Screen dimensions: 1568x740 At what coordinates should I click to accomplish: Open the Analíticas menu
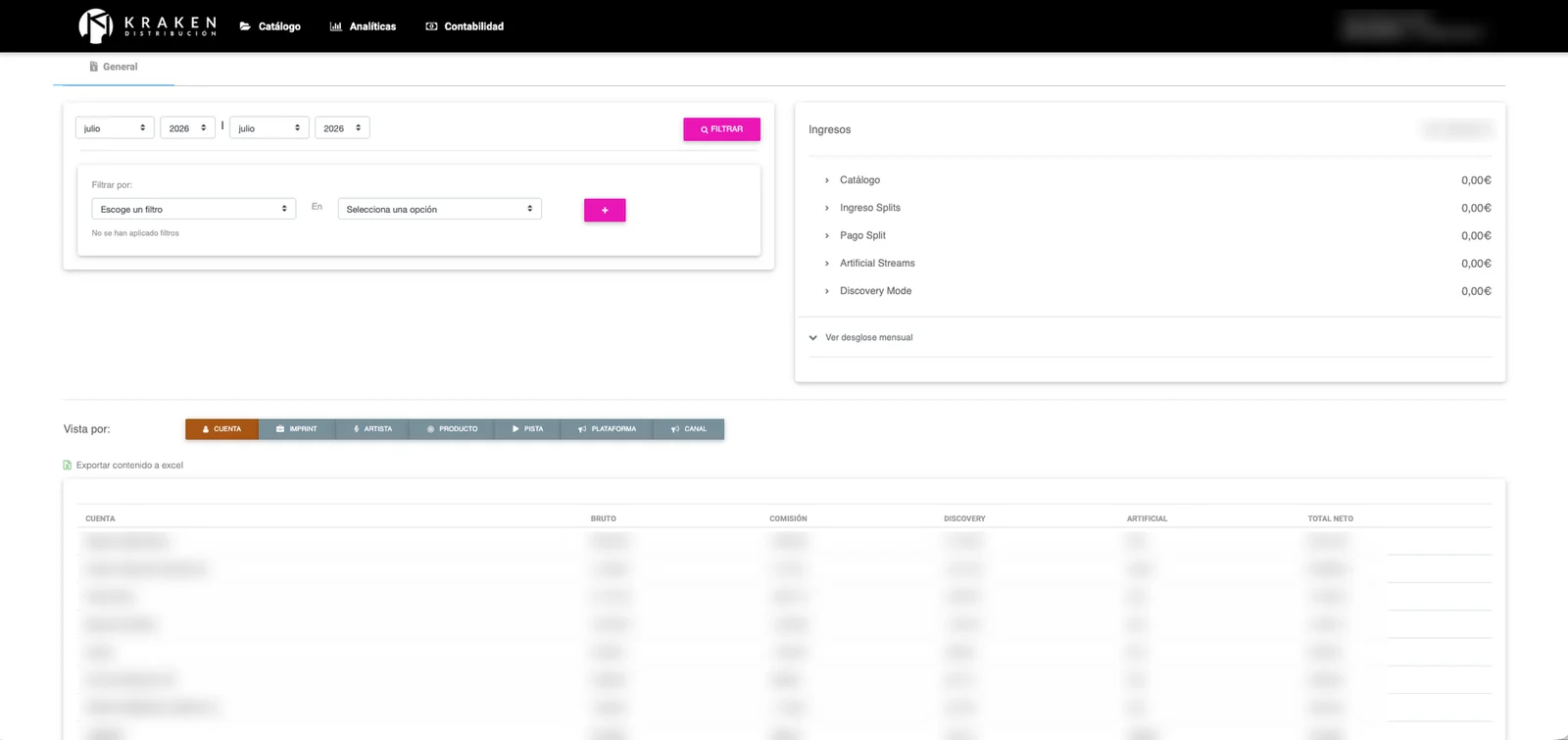point(364,26)
